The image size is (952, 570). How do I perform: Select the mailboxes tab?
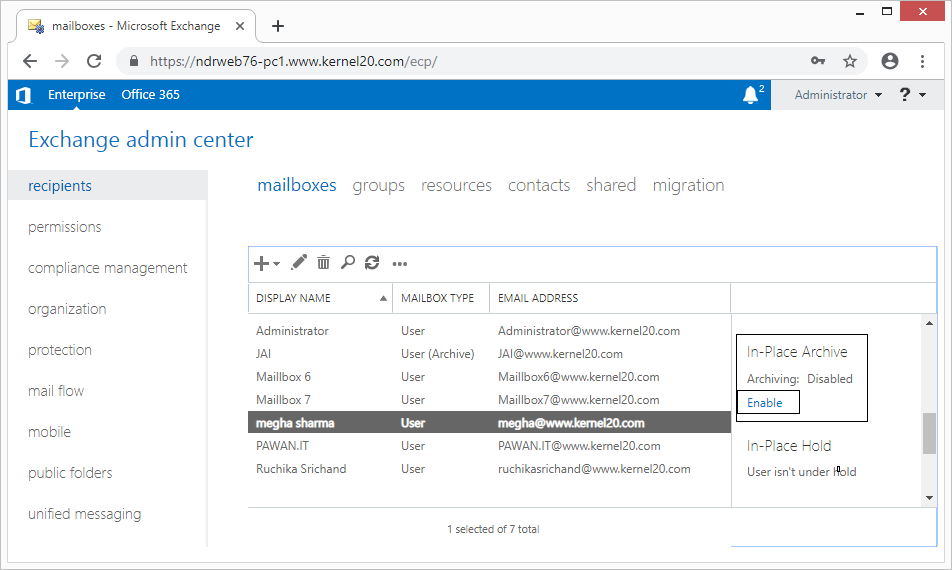[297, 185]
